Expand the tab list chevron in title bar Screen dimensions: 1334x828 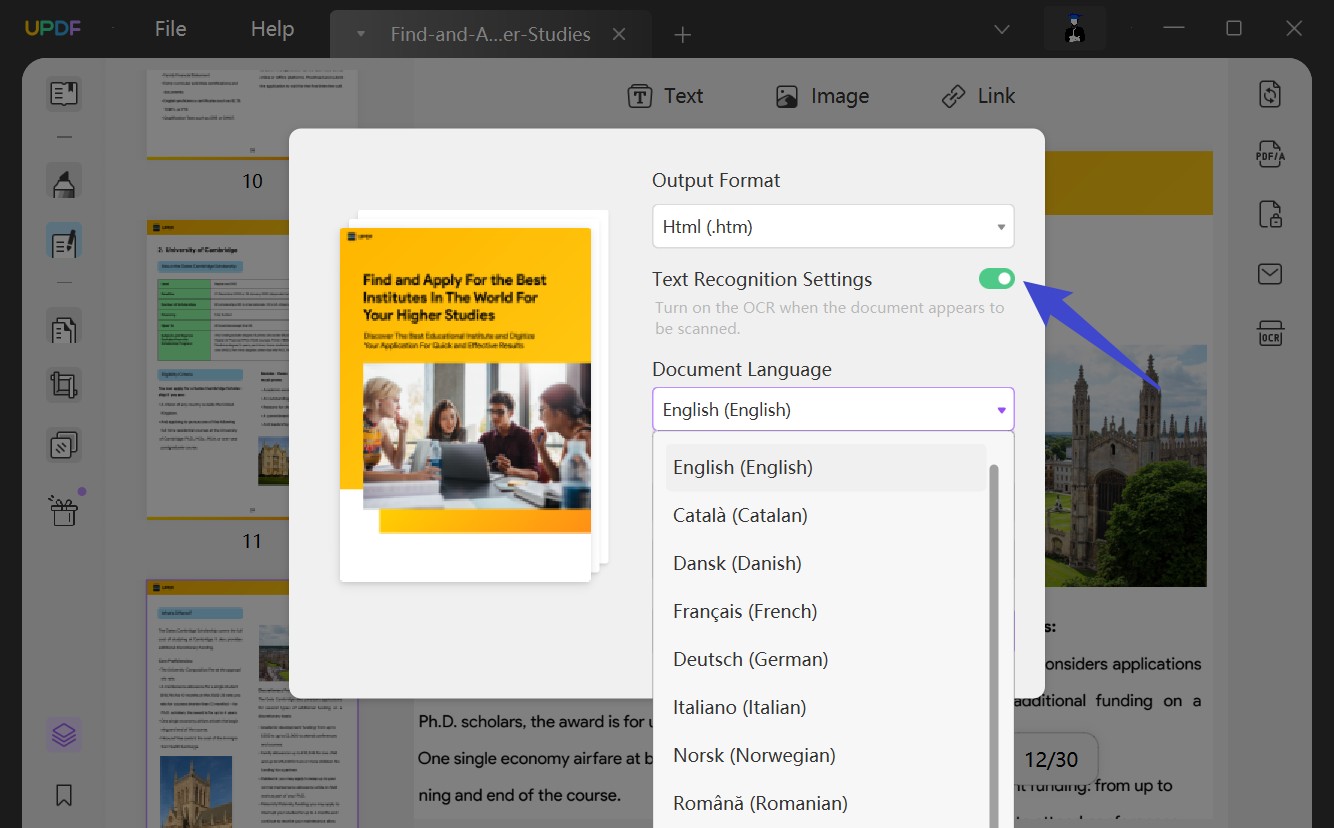click(1002, 31)
